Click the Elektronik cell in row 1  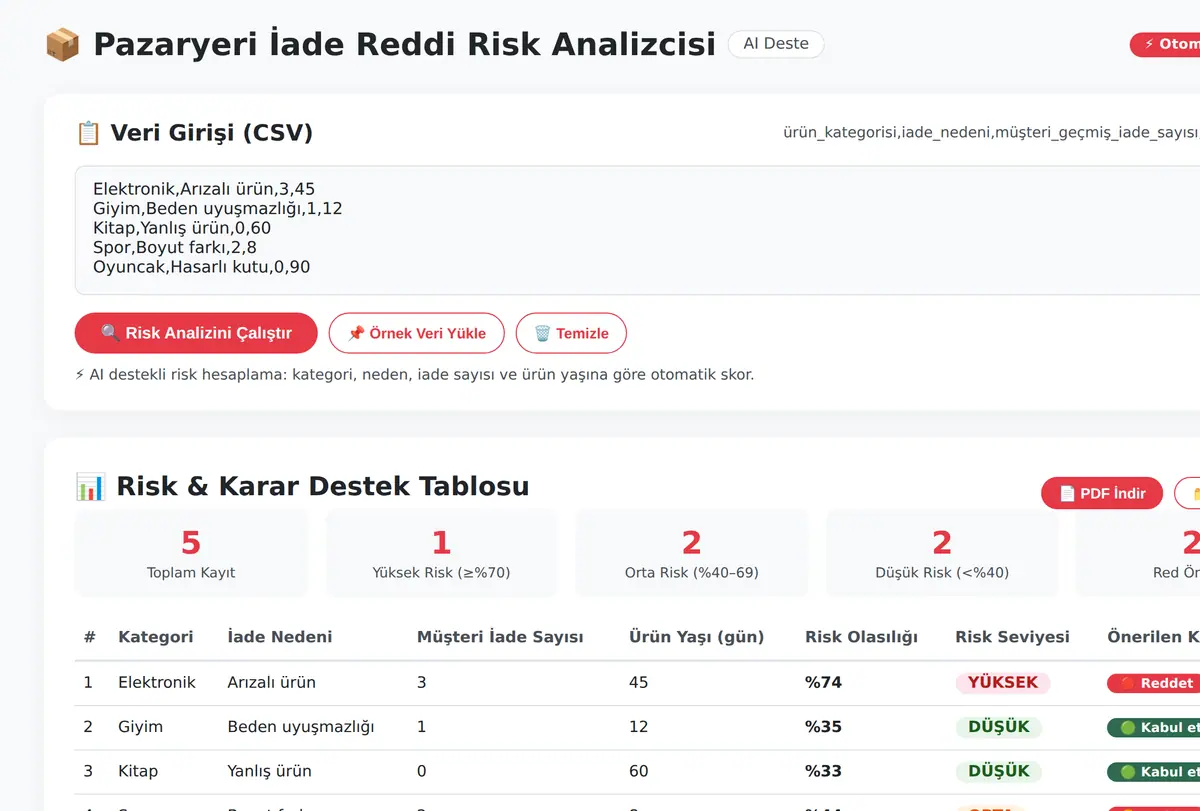[157, 683]
